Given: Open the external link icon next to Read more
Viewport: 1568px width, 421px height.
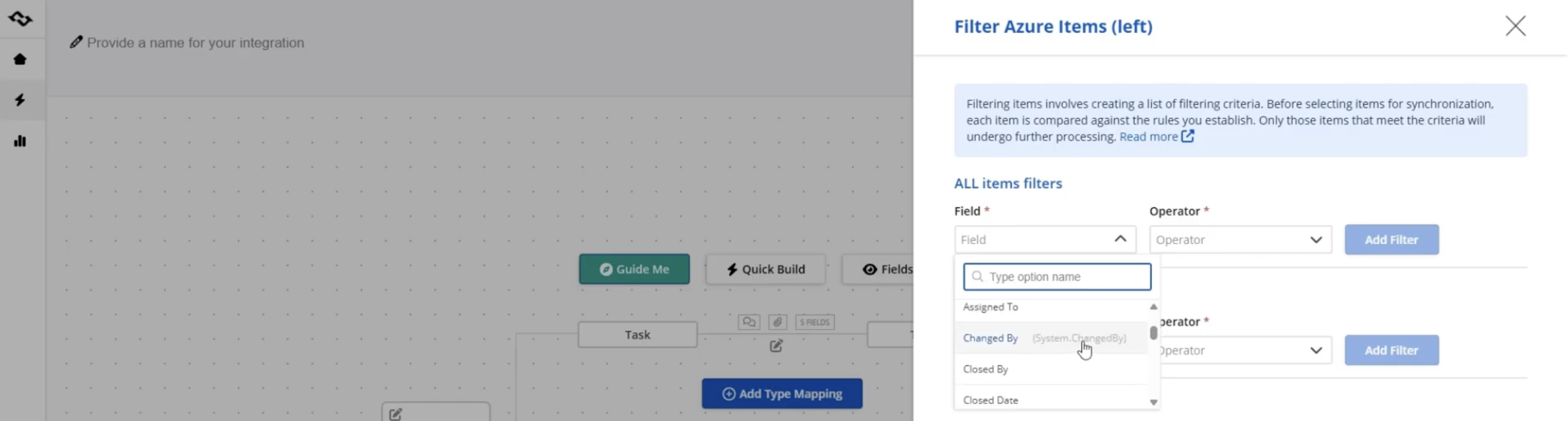Looking at the screenshot, I should point(1187,136).
